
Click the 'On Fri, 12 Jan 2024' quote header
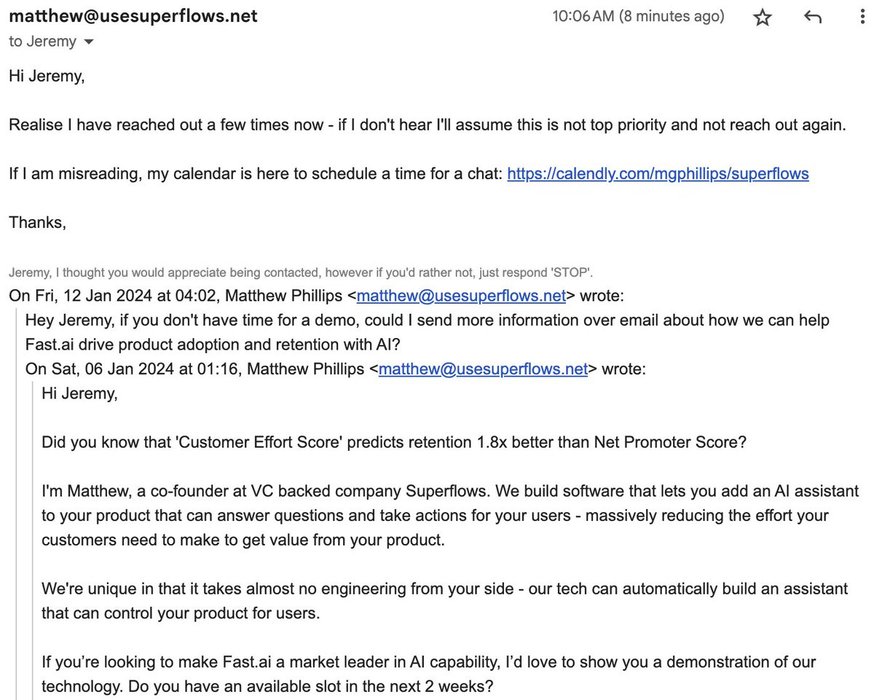(x=170, y=295)
